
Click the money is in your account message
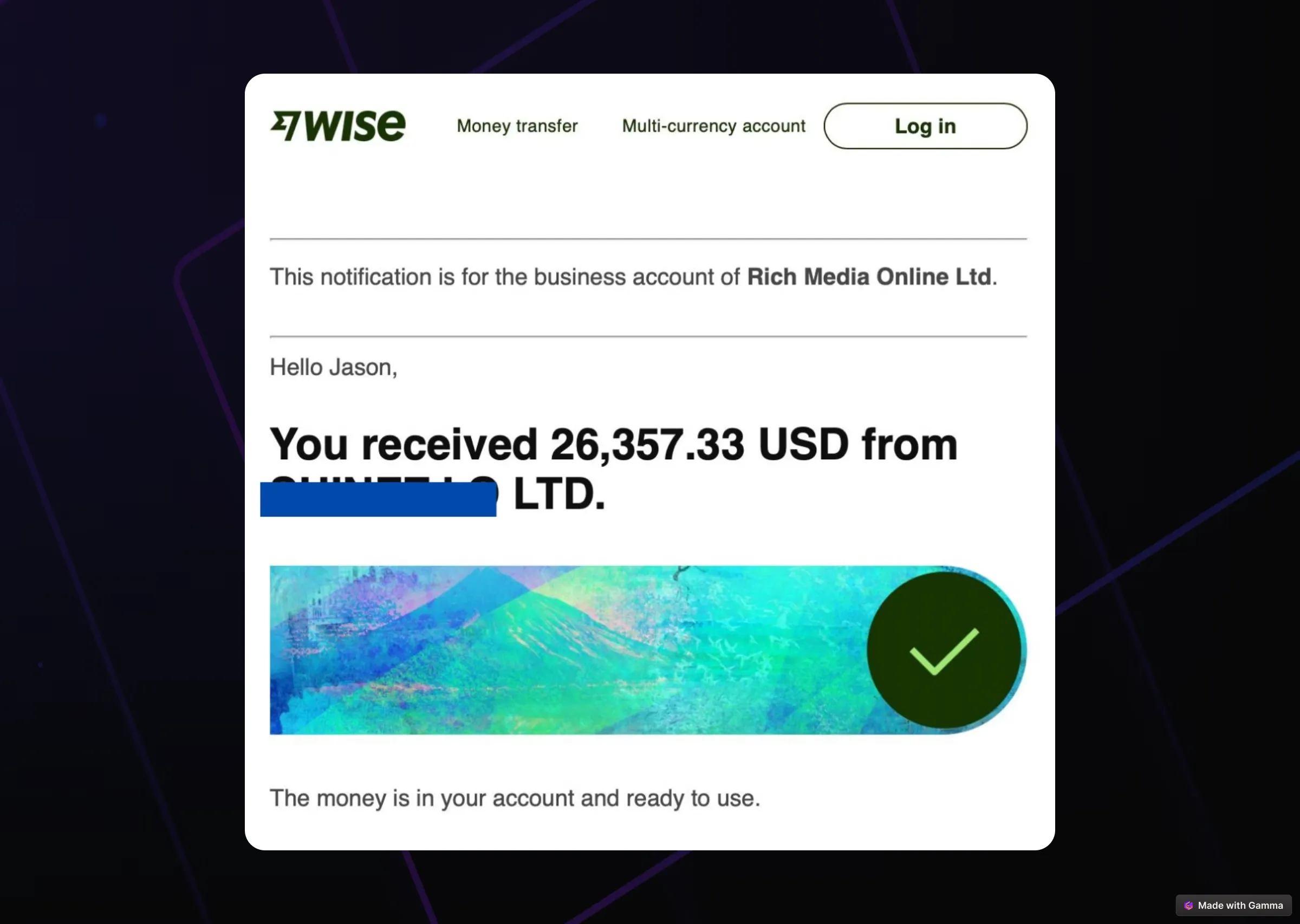pos(515,798)
